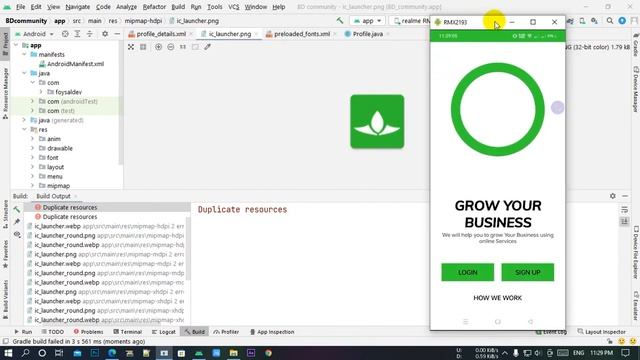Expand the com (androidTest) package
This screenshot has height=360, width=640.
(32, 101)
